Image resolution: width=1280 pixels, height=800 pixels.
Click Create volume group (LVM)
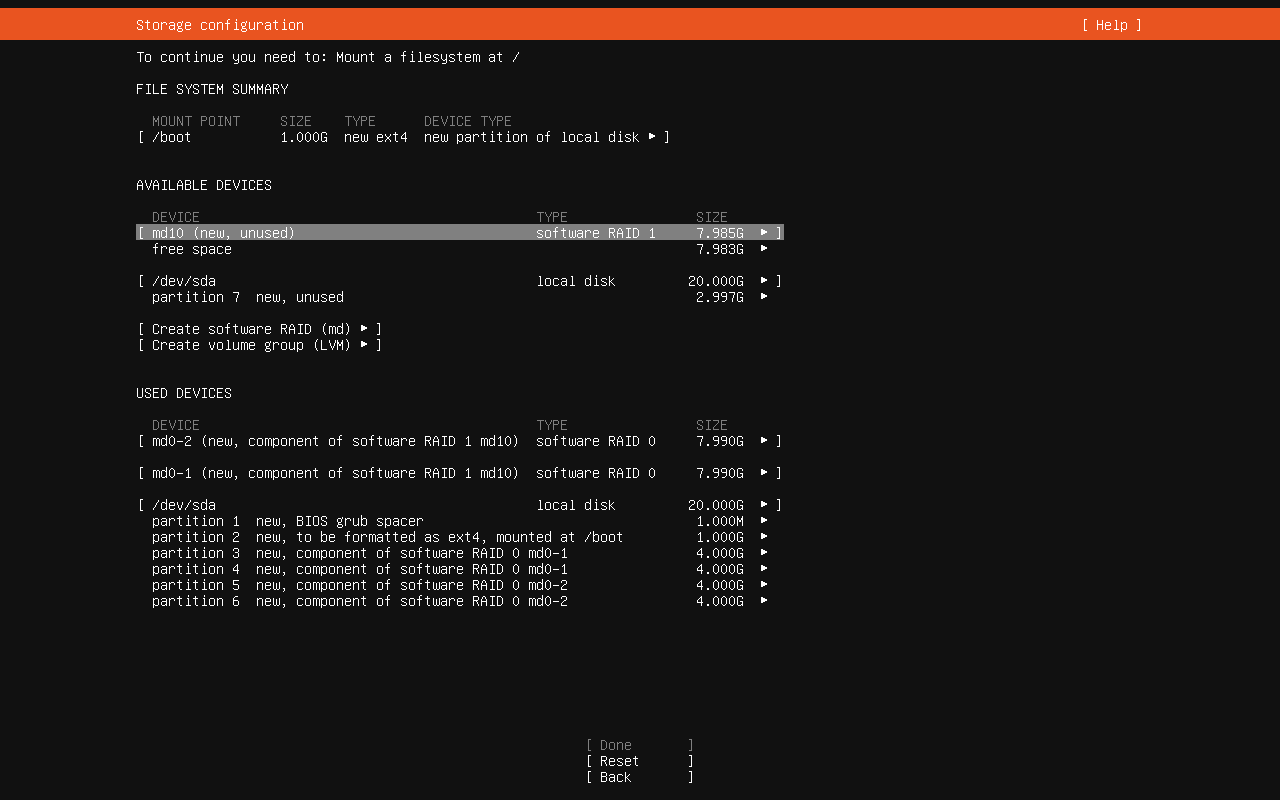tap(260, 345)
